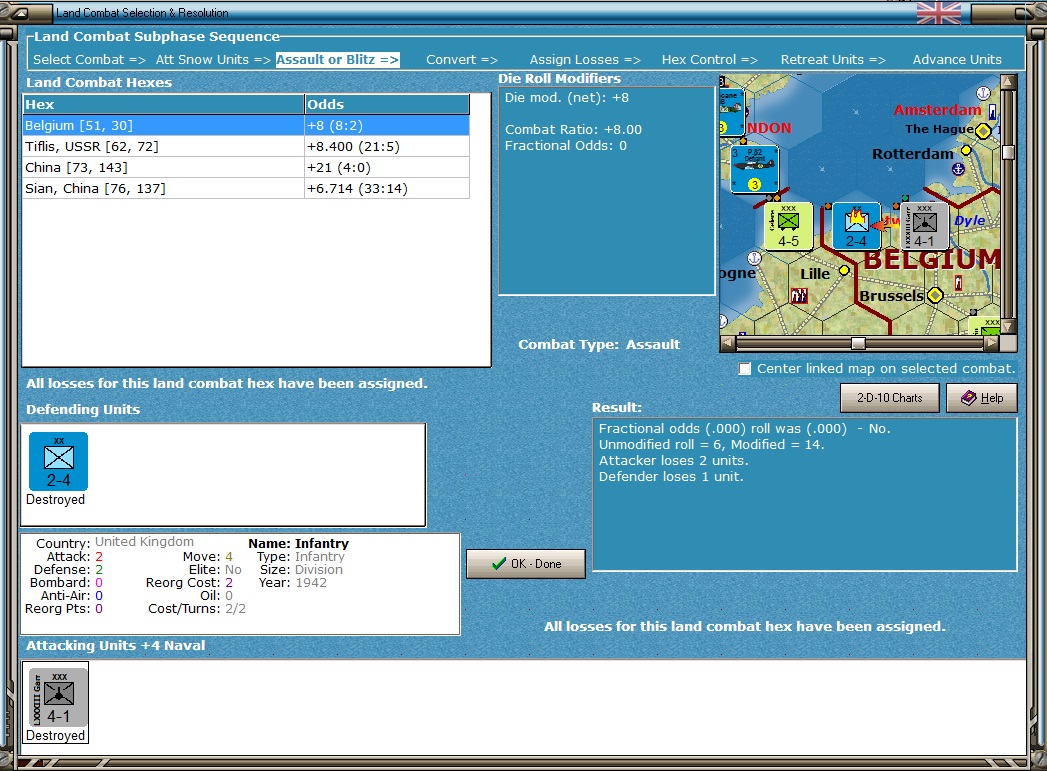The image size is (1047, 771).
Task: Click the Combat Ratio: +8.00 text
Action: (x=573, y=130)
